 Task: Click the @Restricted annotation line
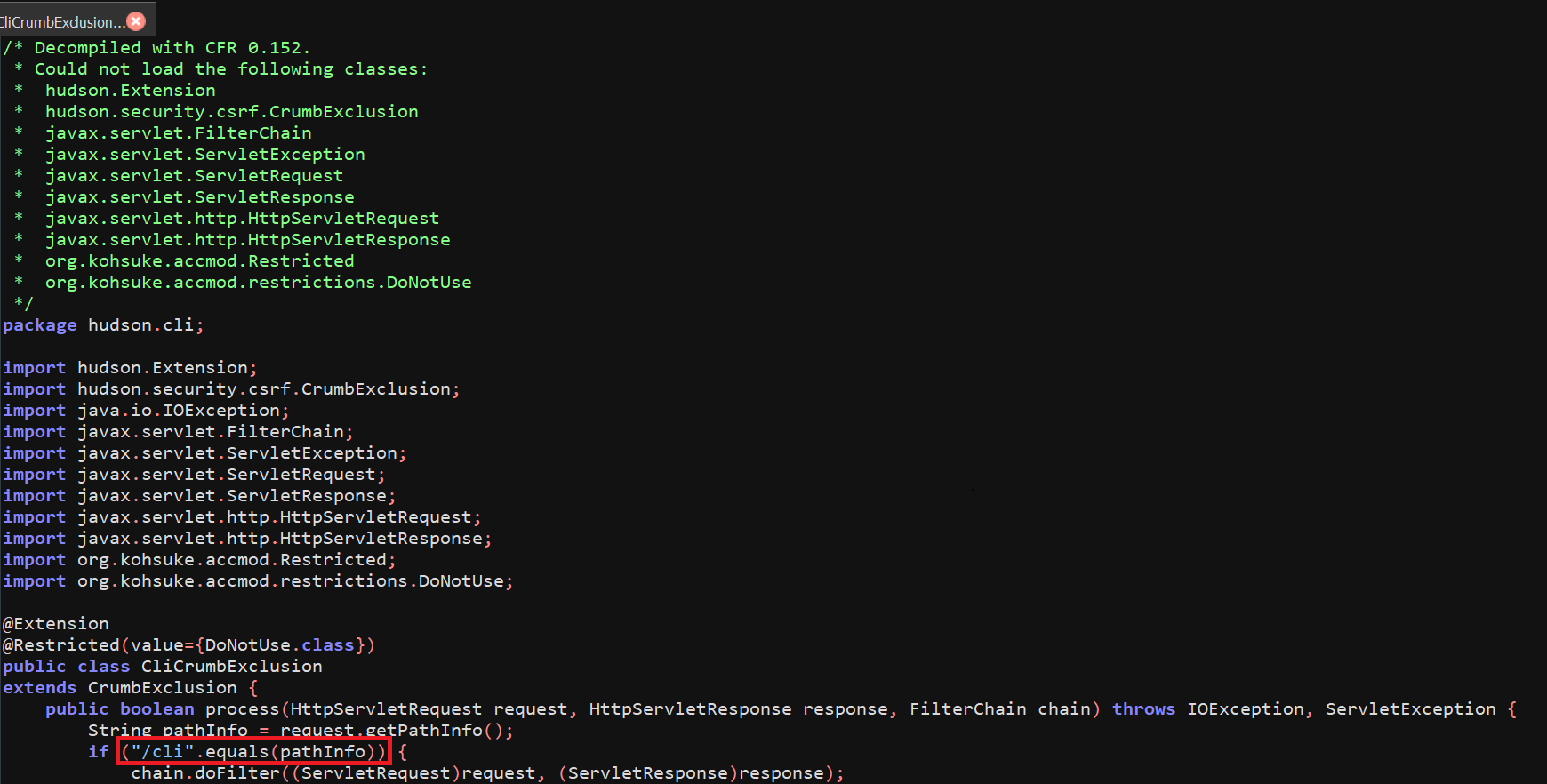click(x=188, y=645)
